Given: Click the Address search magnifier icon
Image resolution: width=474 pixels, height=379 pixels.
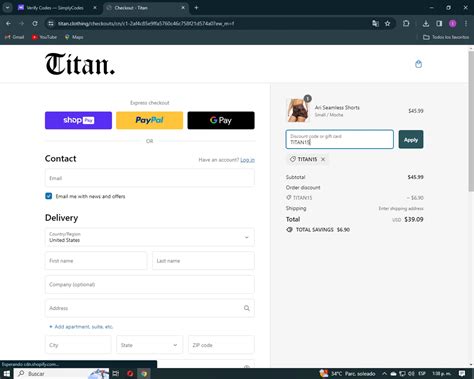Looking at the screenshot, I should (247, 308).
